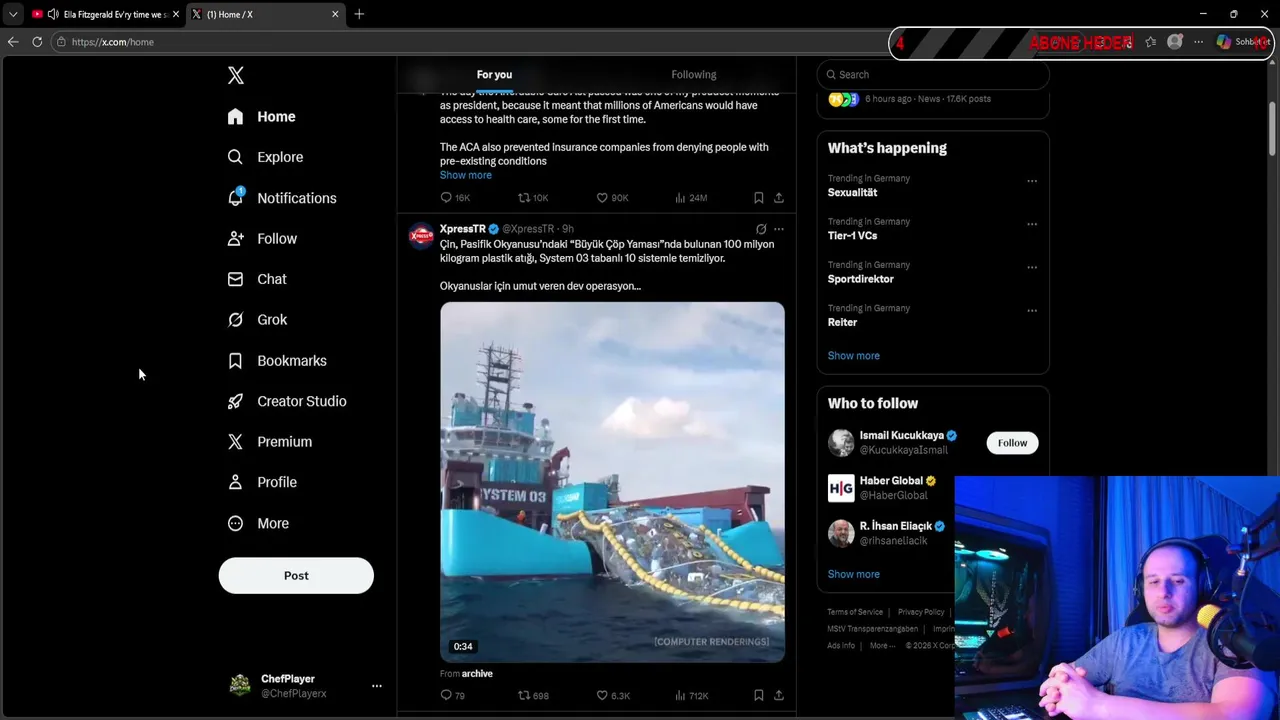Click the X logo in sidebar
The width and height of the screenshot is (1280, 720).
(x=235, y=75)
